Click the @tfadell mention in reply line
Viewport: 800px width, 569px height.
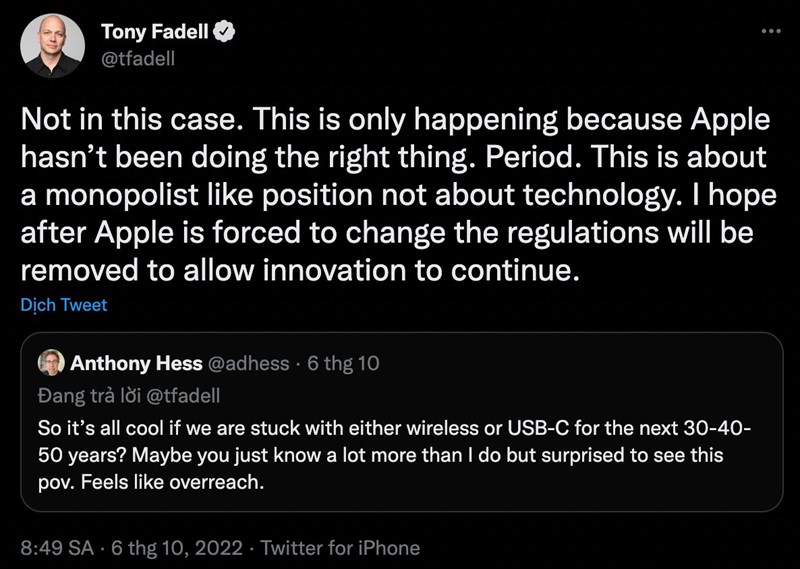tap(183, 395)
